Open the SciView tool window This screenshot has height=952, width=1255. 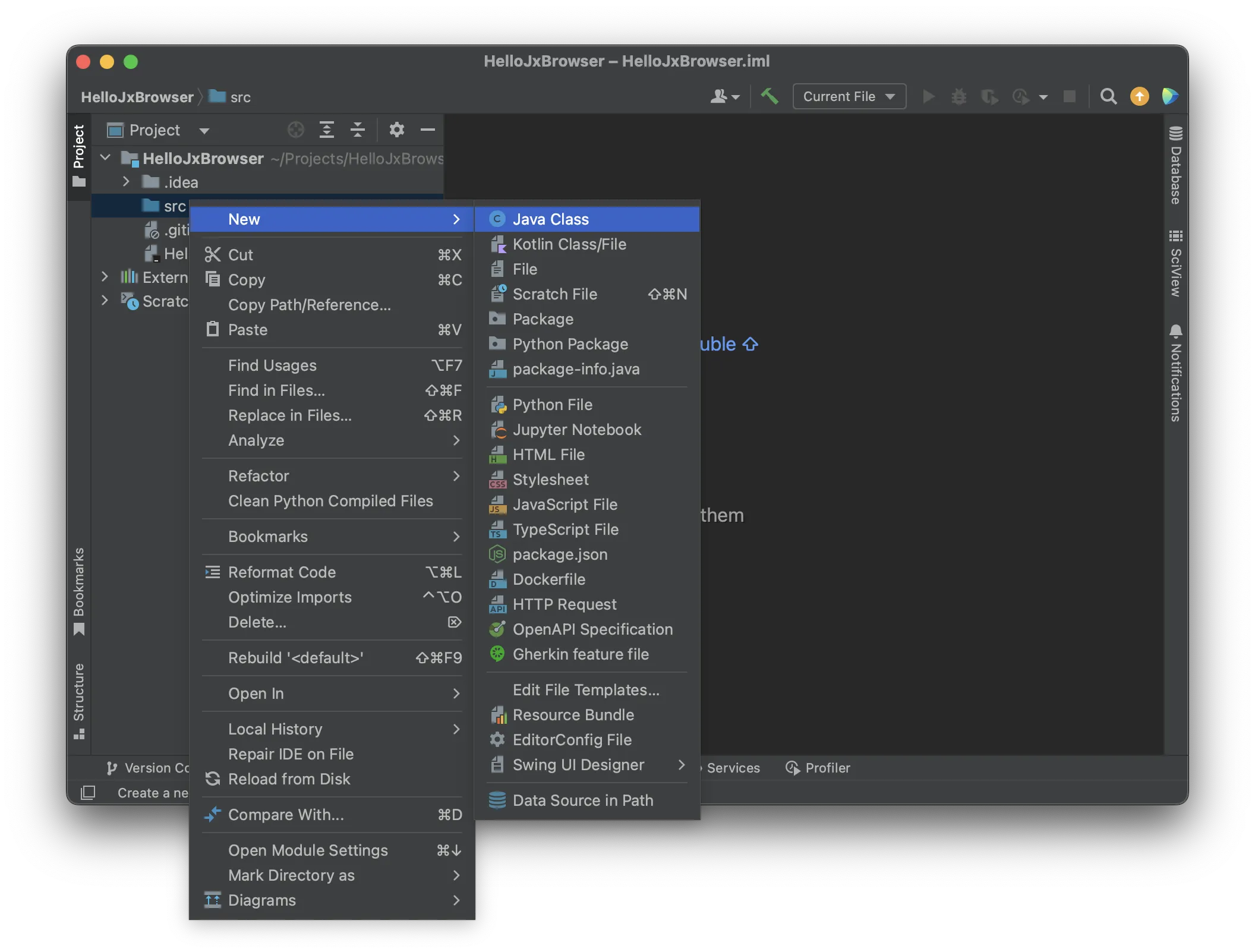pyautogui.click(x=1175, y=263)
